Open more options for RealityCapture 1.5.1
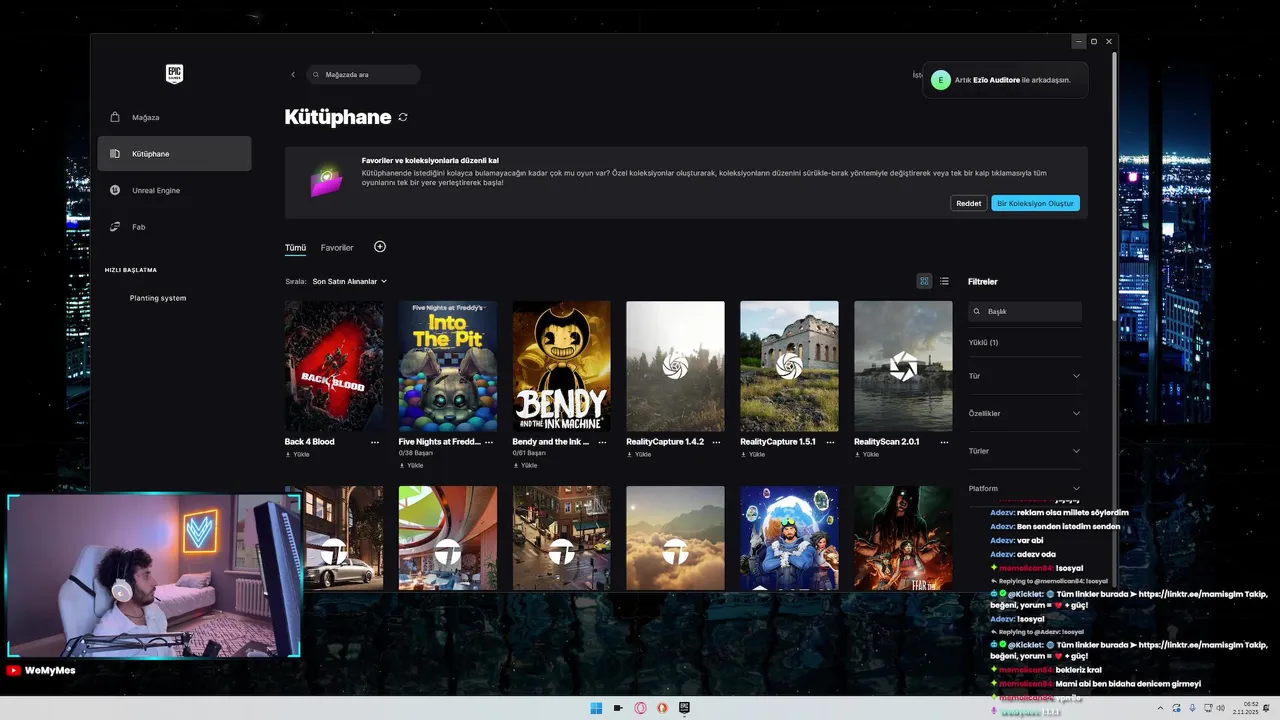Image resolution: width=1280 pixels, height=720 pixels. point(831,442)
